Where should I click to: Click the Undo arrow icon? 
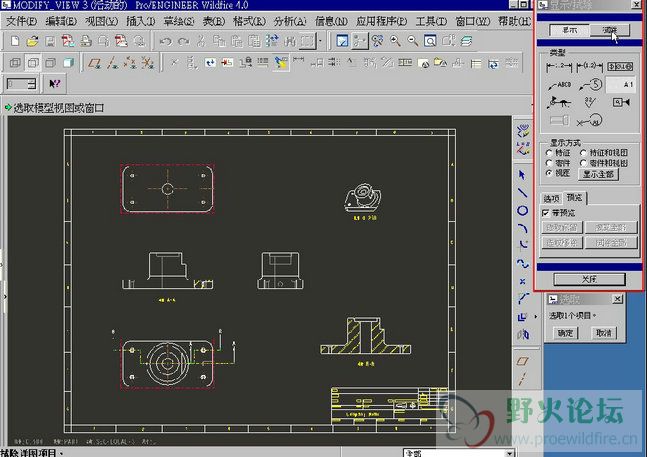tap(165, 41)
